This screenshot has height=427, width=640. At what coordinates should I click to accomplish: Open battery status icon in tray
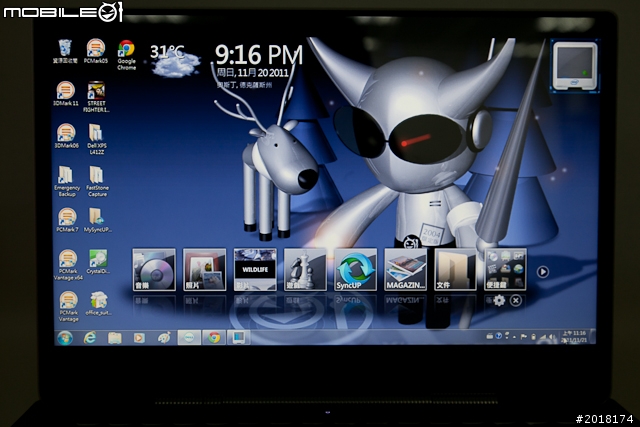pos(533,337)
